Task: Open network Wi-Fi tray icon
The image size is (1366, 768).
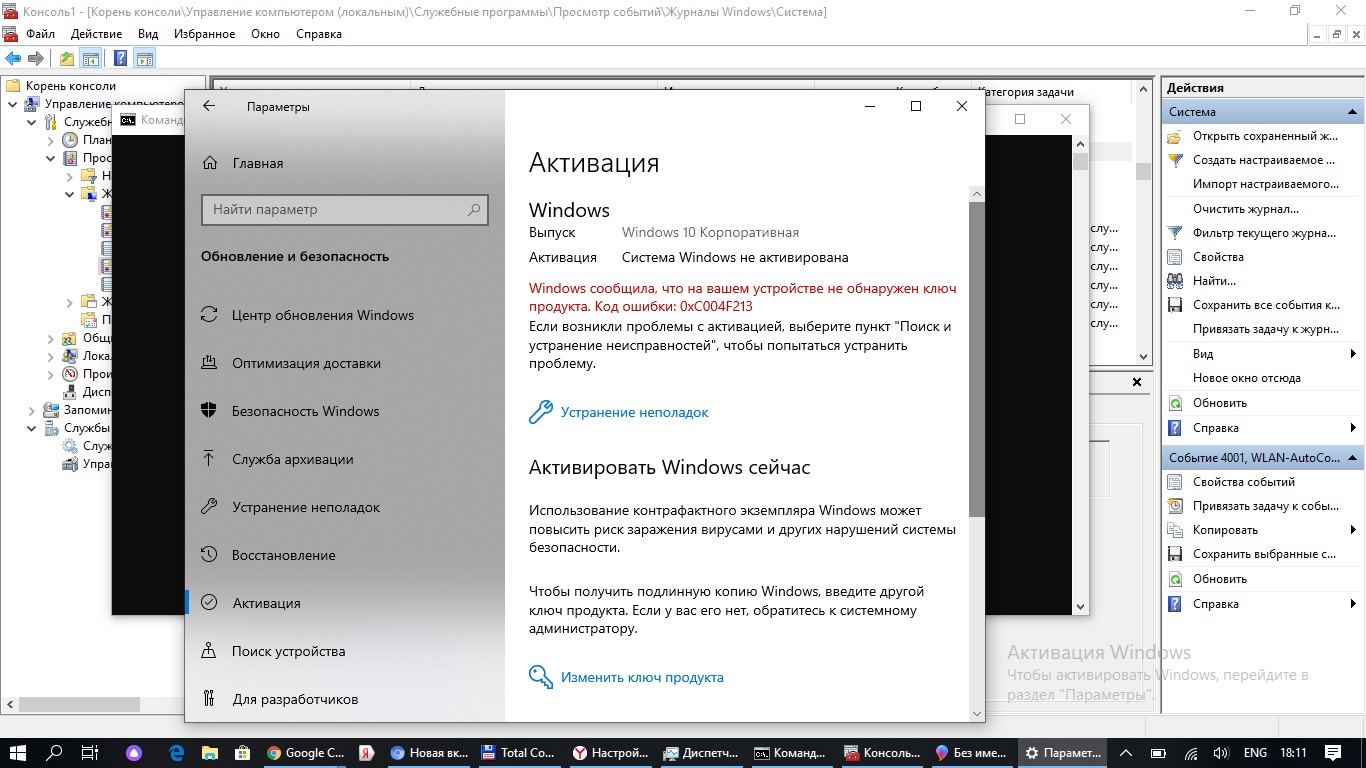Action: point(1191,753)
